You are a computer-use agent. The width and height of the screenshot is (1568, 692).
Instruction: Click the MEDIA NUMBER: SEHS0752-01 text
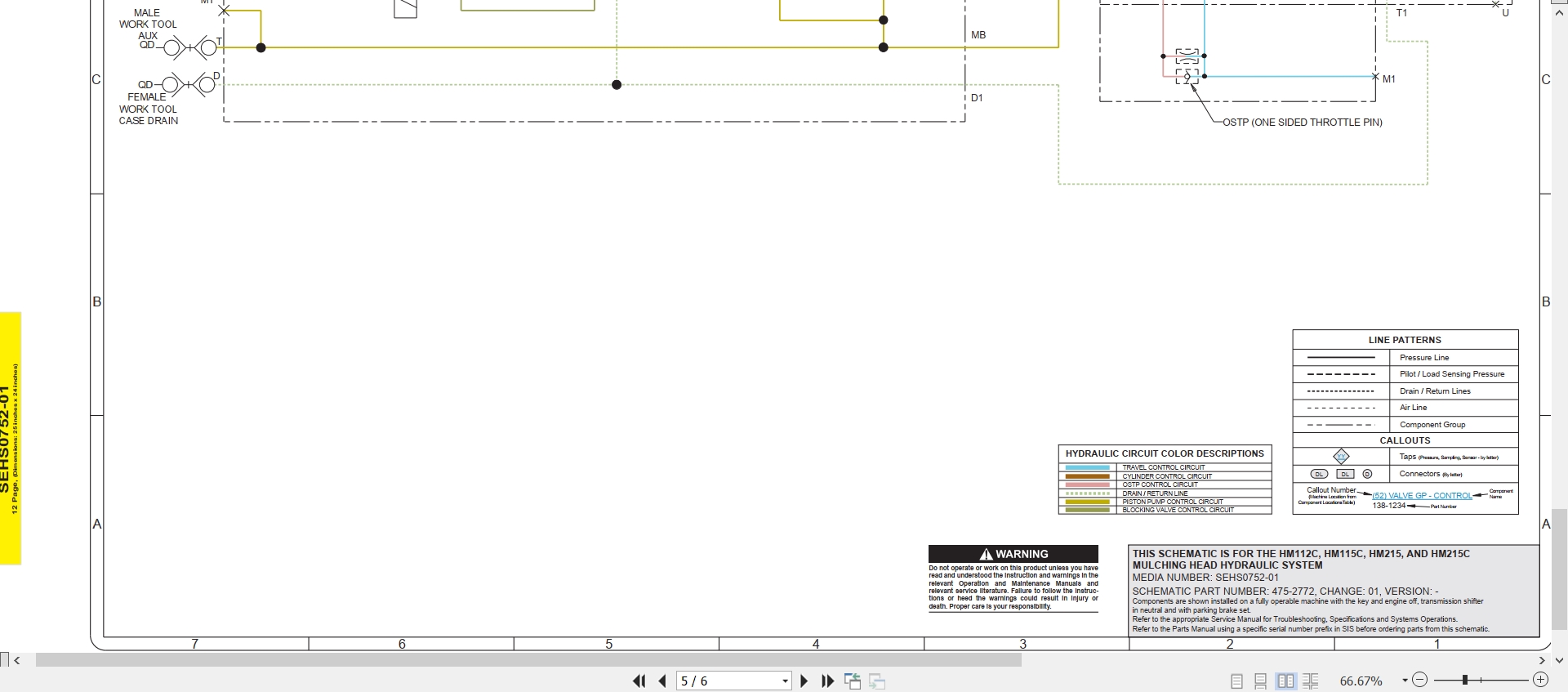coord(1205,578)
